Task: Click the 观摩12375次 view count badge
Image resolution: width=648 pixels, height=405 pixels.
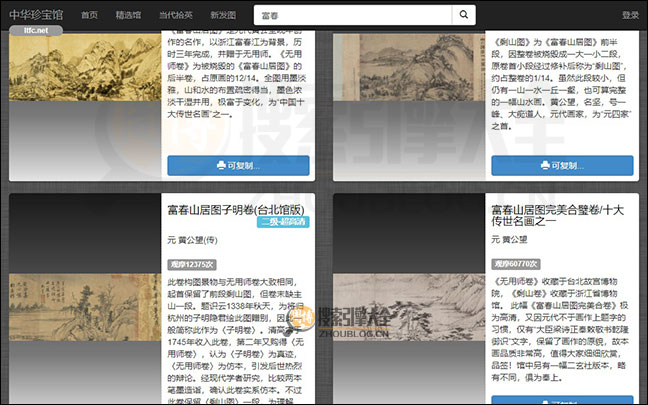Action: (192, 264)
